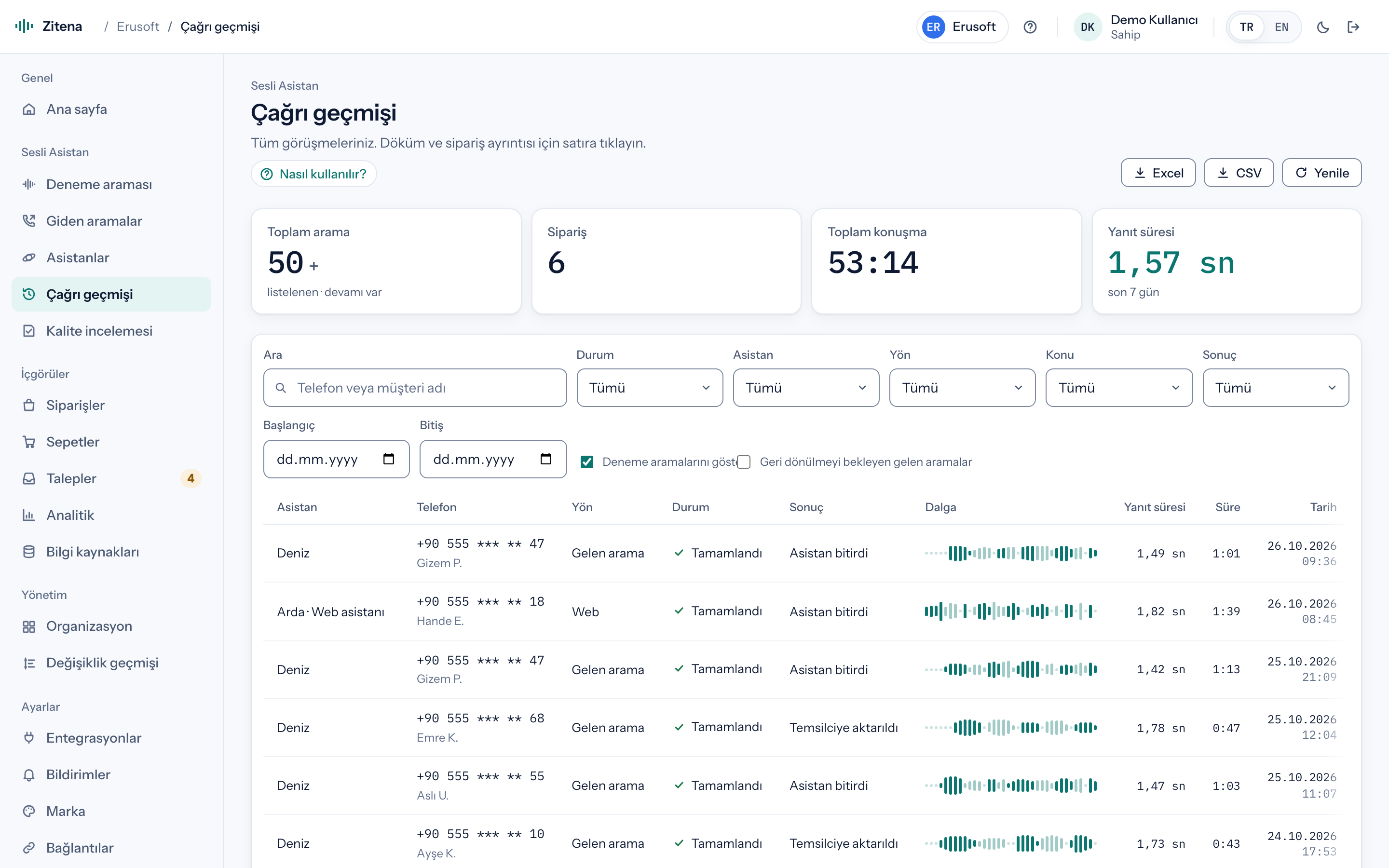This screenshot has width=1389, height=868.
Task: Open the Konu filter dropdown
Action: pyautogui.click(x=1118, y=388)
